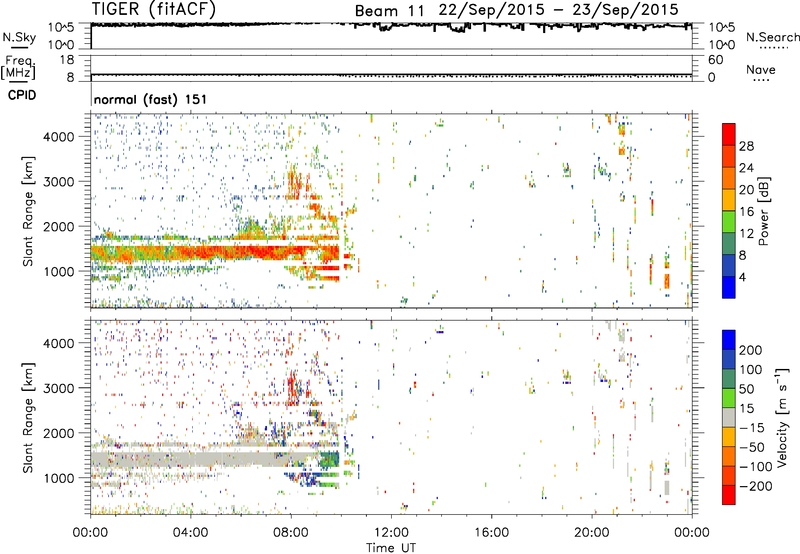Click the red bottom segment of Velocity bar

pyautogui.click(x=729, y=495)
